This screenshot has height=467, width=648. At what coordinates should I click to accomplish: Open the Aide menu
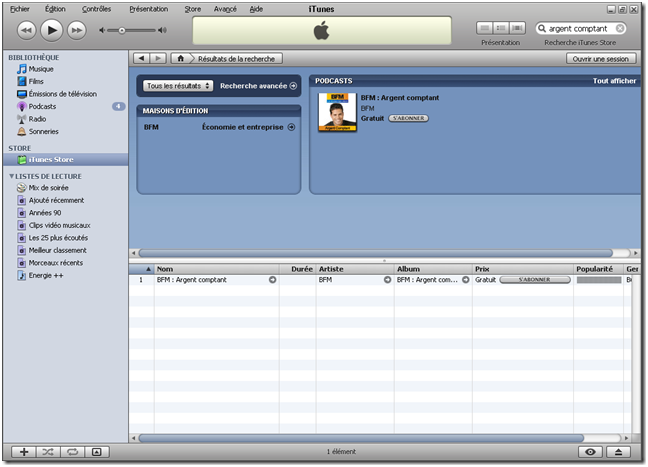point(256,9)
